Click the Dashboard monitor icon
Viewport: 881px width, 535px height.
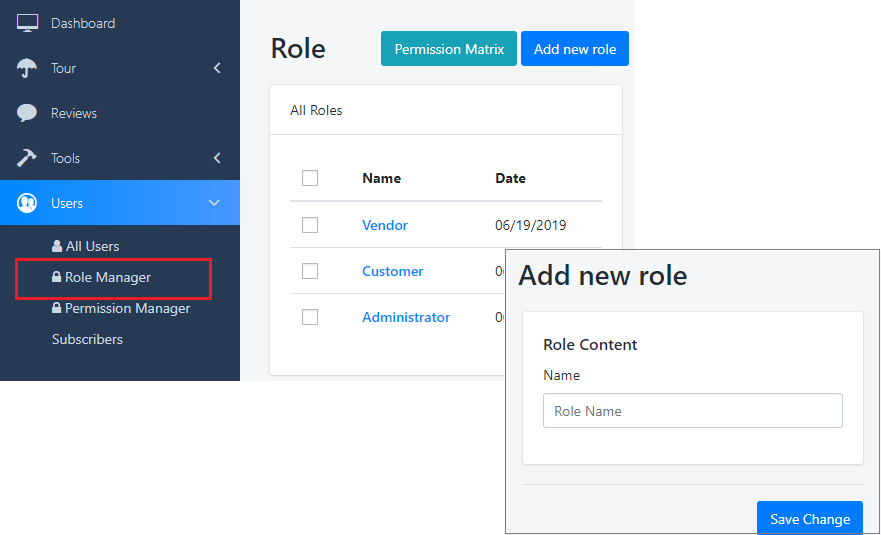(x=27, y=23)
